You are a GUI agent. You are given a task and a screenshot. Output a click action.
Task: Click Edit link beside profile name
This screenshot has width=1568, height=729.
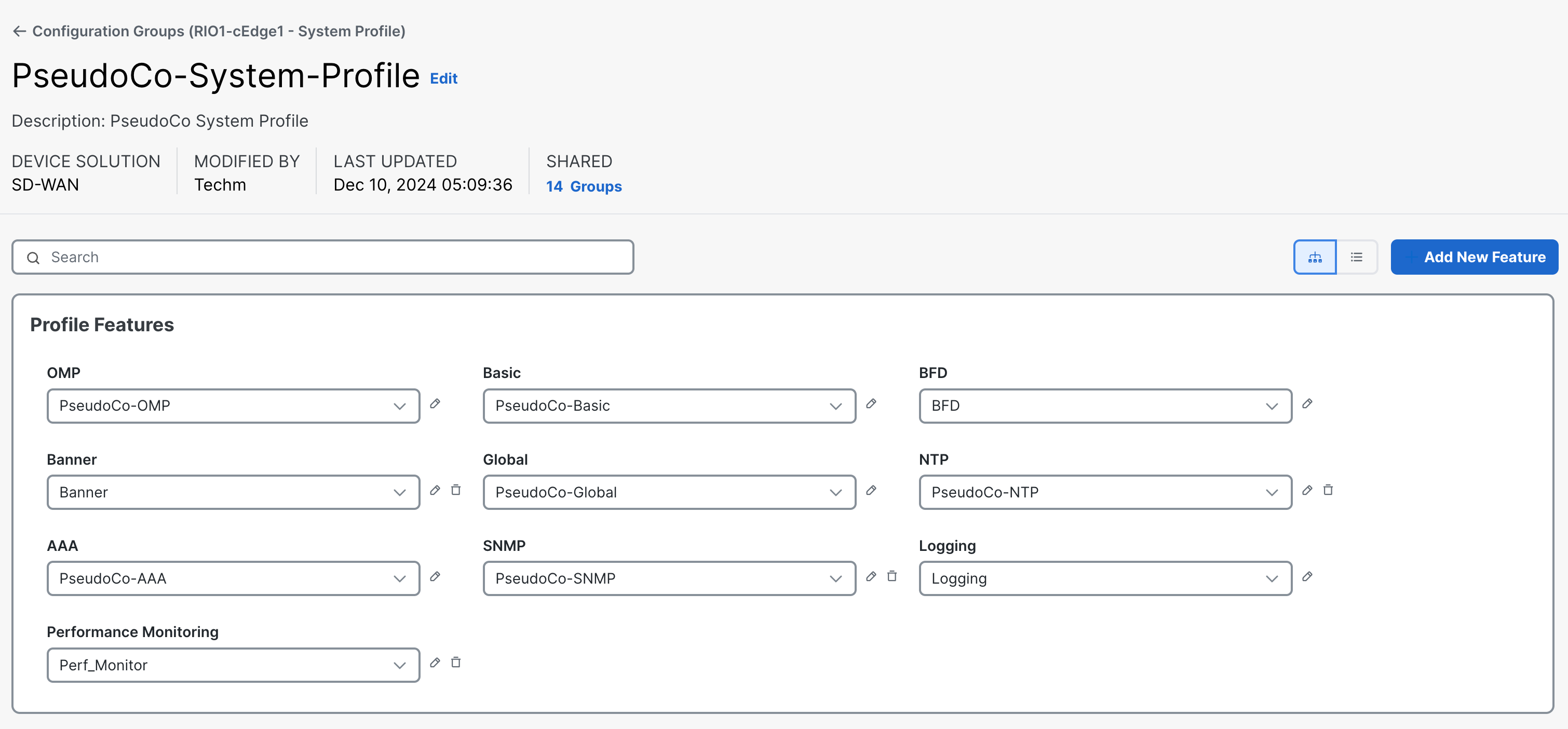pos(444,78)
